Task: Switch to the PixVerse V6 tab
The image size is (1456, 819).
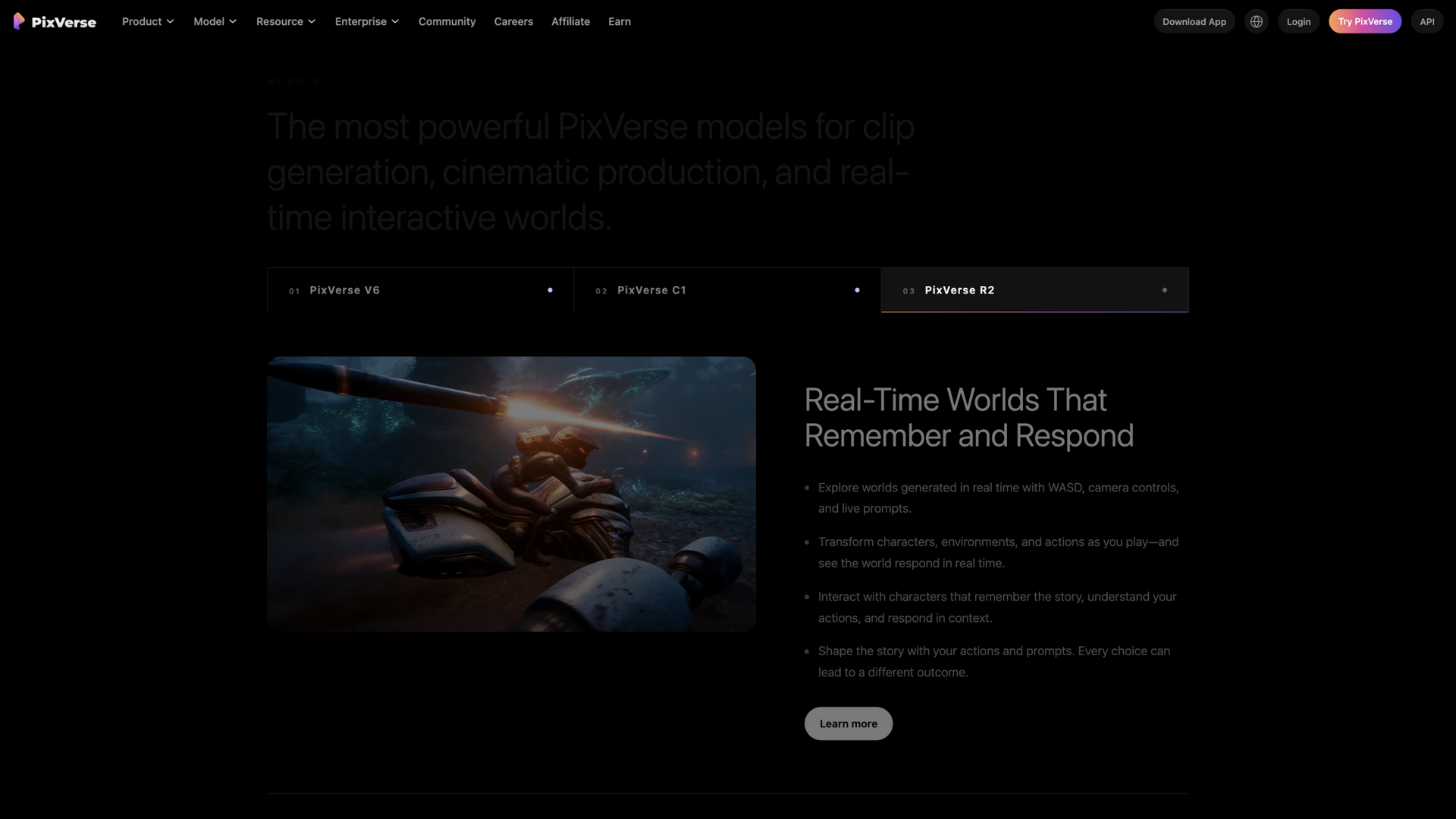Action: tap(421, 290)
